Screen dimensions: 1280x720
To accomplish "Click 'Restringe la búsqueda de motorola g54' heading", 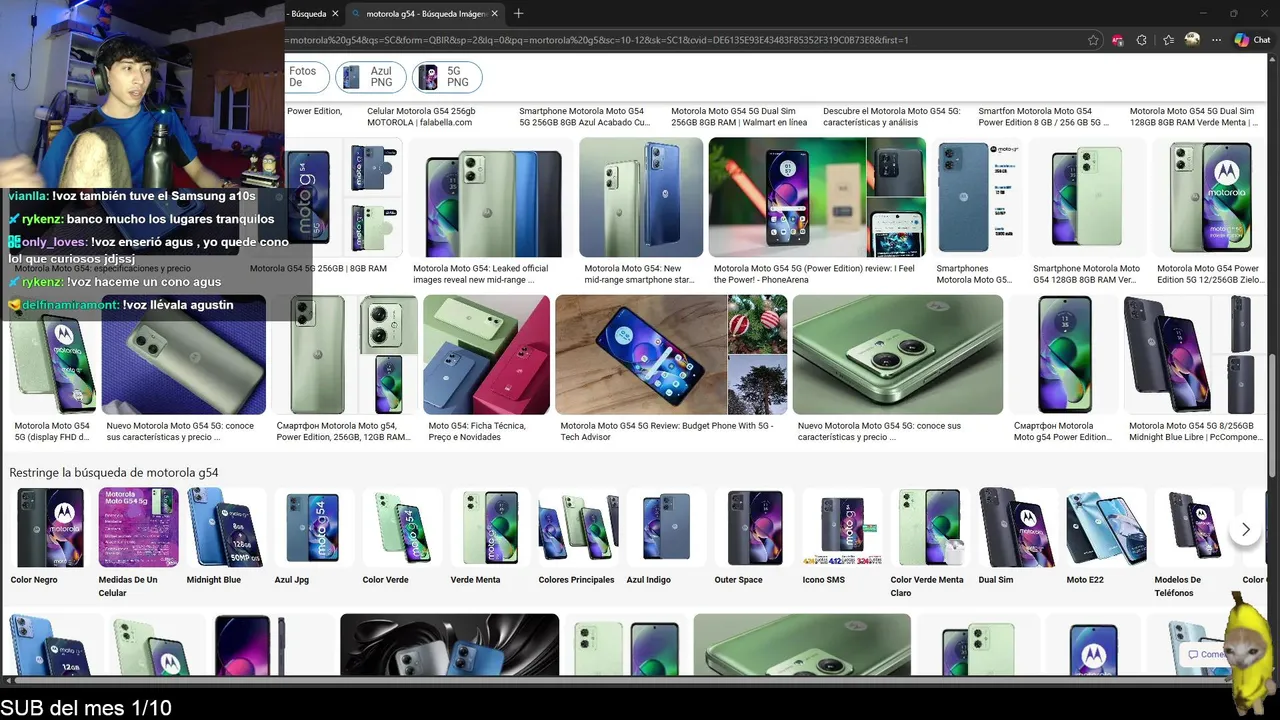I will (114, 472).
